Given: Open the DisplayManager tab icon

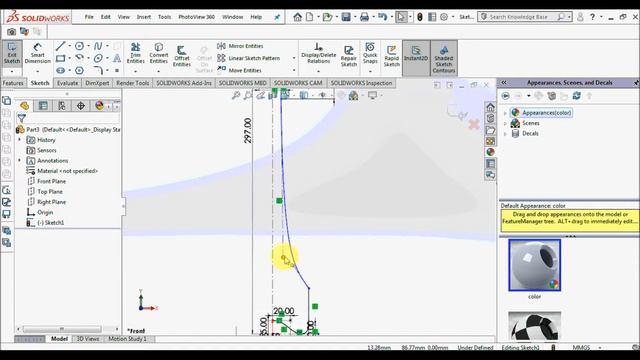Looking at the screenshot, I should (99, 106).
